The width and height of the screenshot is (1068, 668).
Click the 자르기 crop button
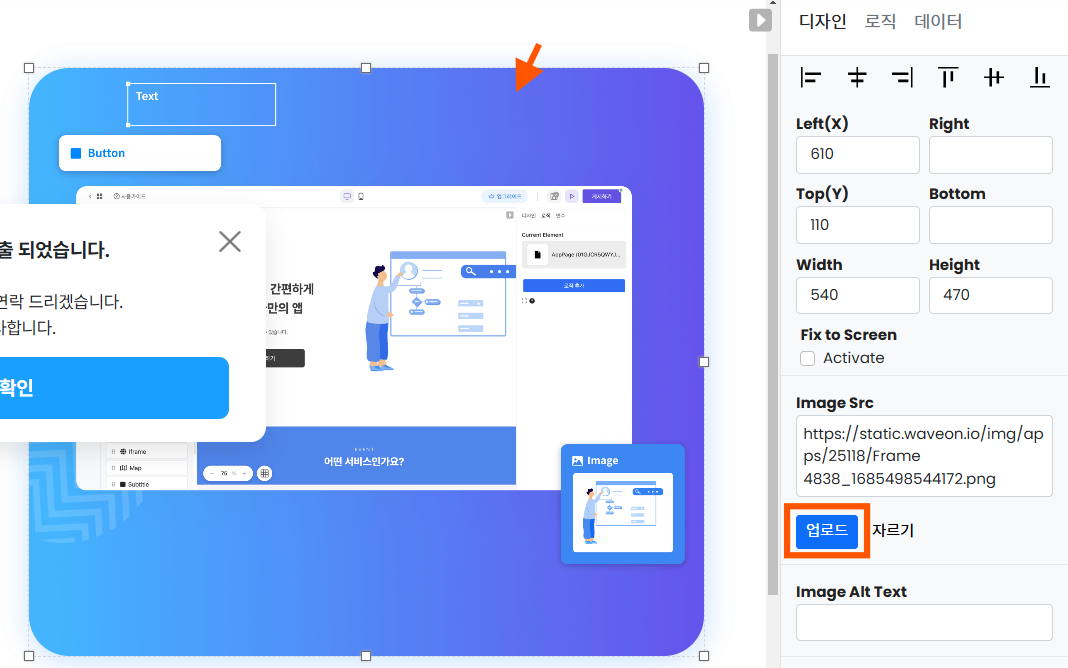pyautogui.click(x=892, y=531)
